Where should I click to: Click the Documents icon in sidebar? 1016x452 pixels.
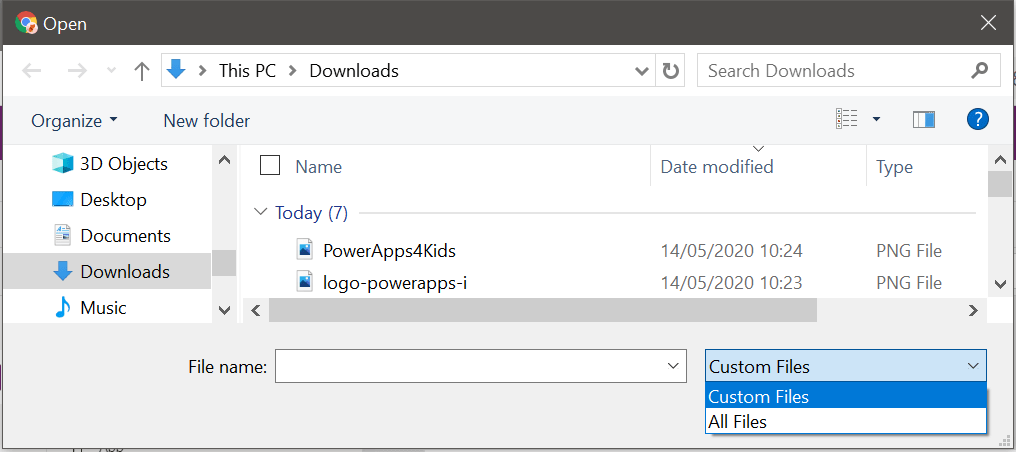click(x=62, y=235)
